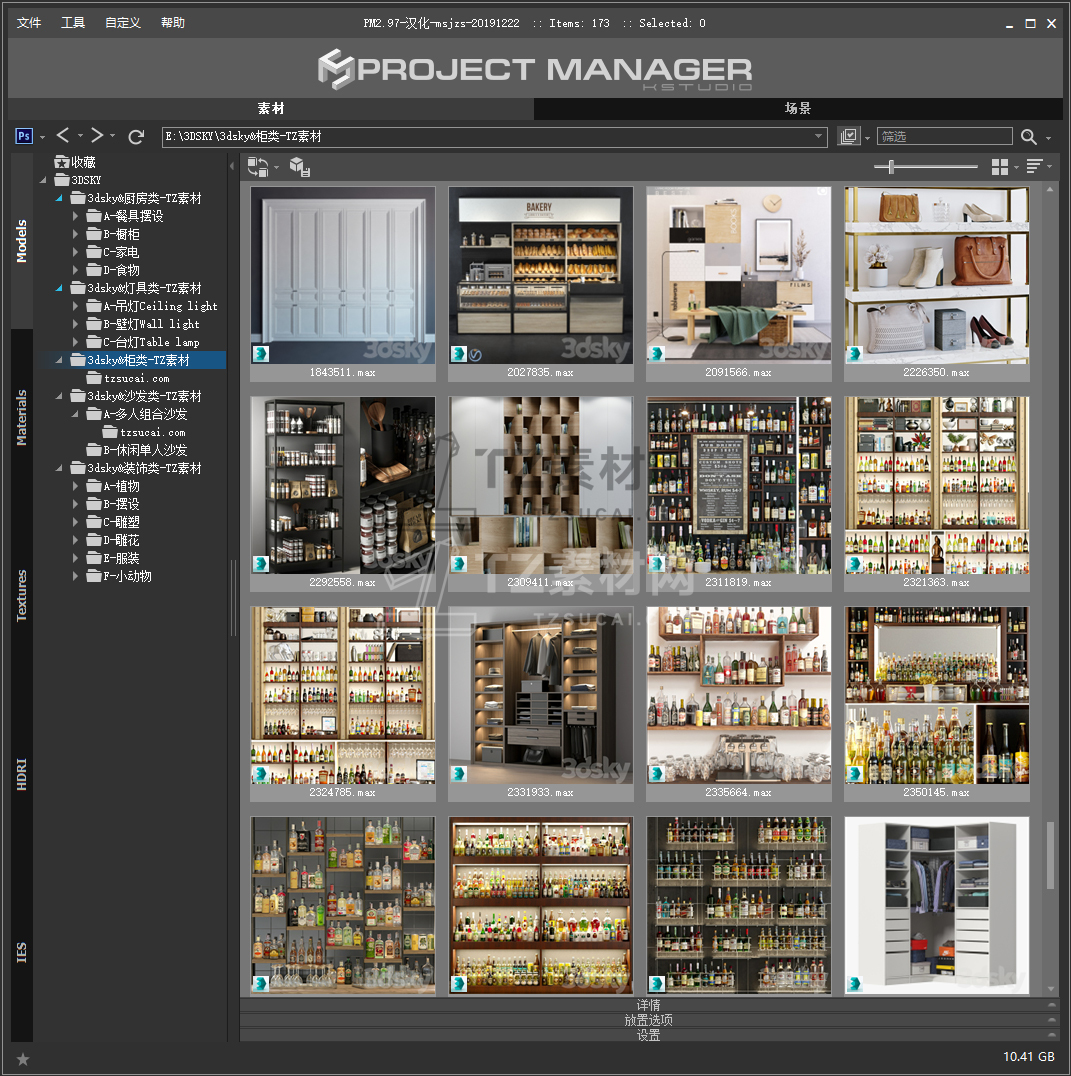
Task: Select the 2027835.max bakery thumbnail
Action: click(540, 274)
